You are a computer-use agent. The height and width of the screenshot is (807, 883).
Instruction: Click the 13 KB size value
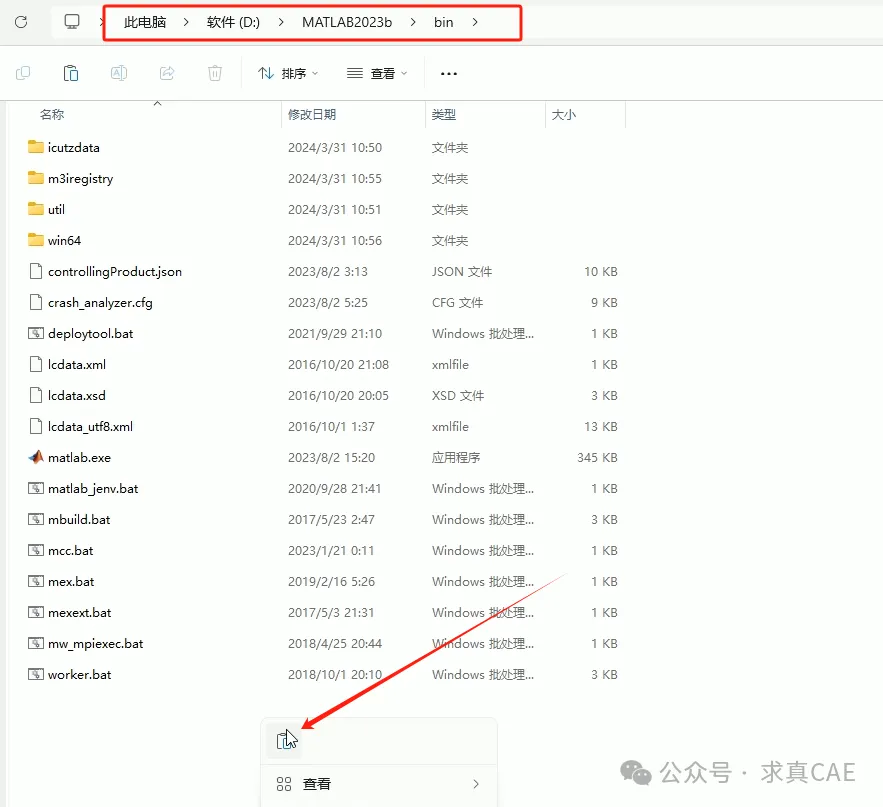[600, 426]
